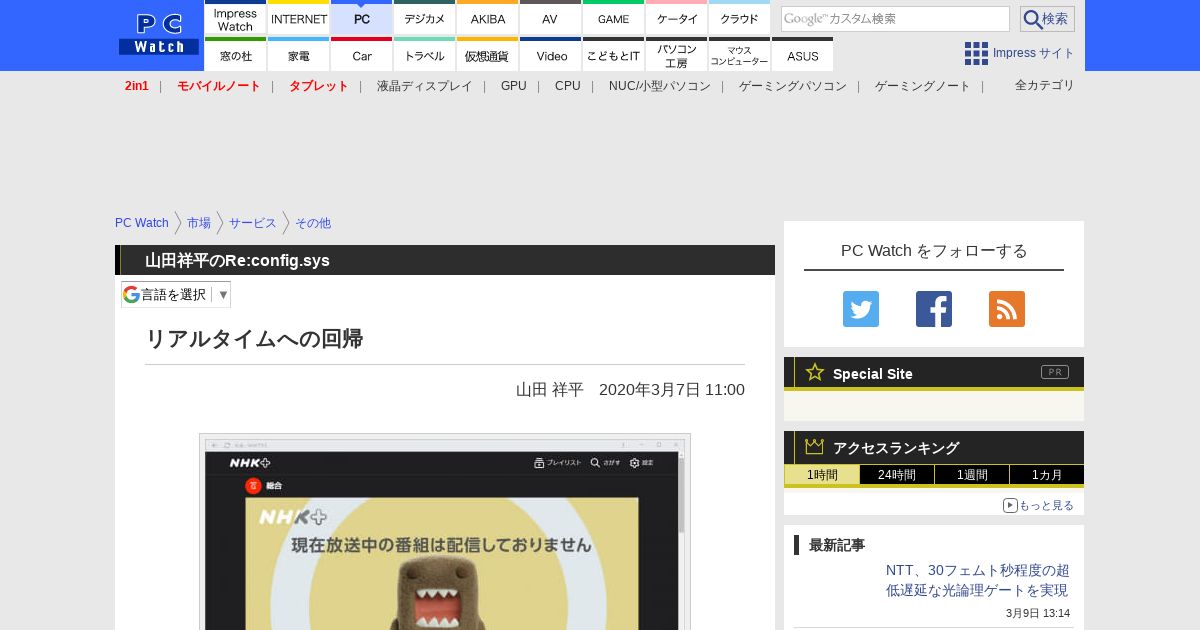Open the こどもとIT nav tab
1200x630 pixels.
pos(614,54)
